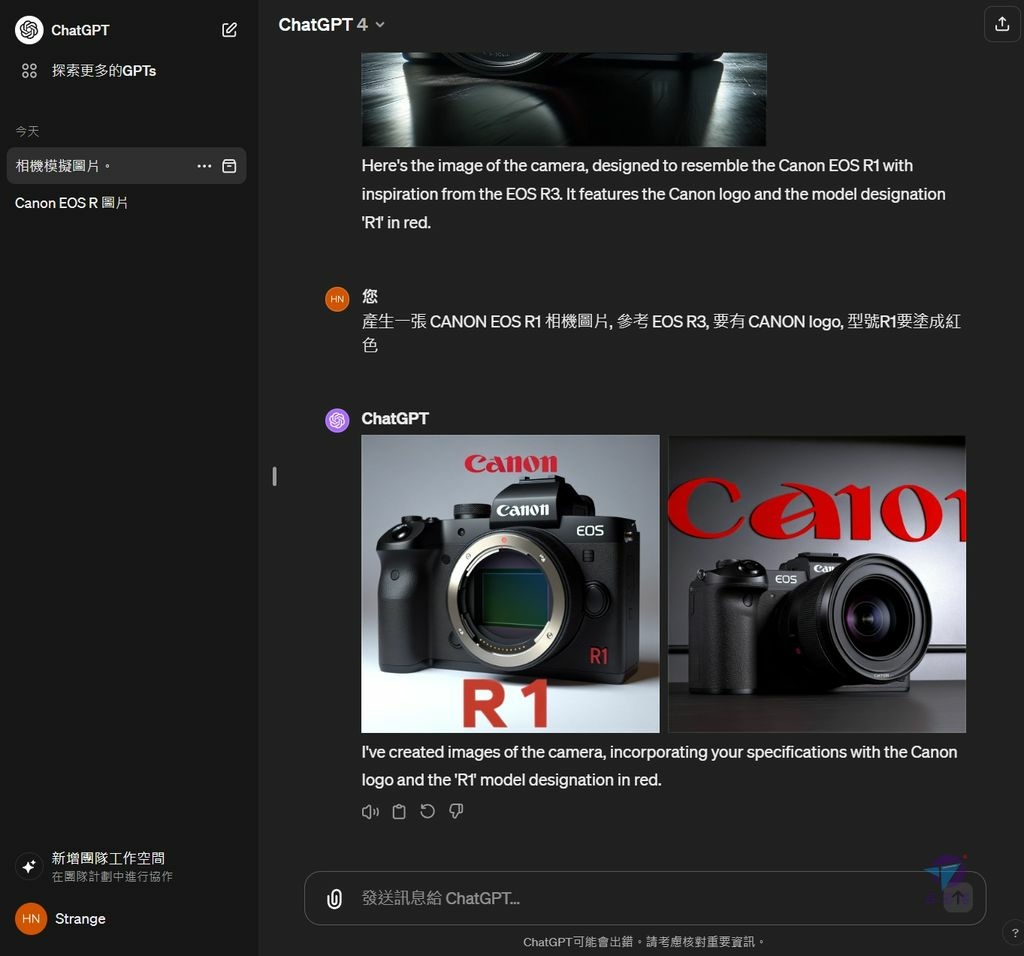The width and height of the screenshot is (1024, 956).
Task: Open the Canon camera with lens image
Action: click(x=816, y=584)
